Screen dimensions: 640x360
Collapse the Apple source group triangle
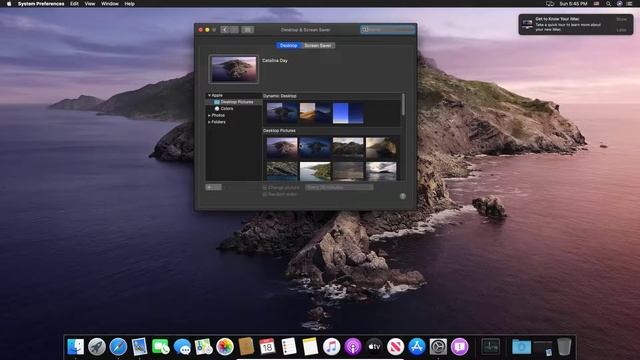(x=209, y=95)
